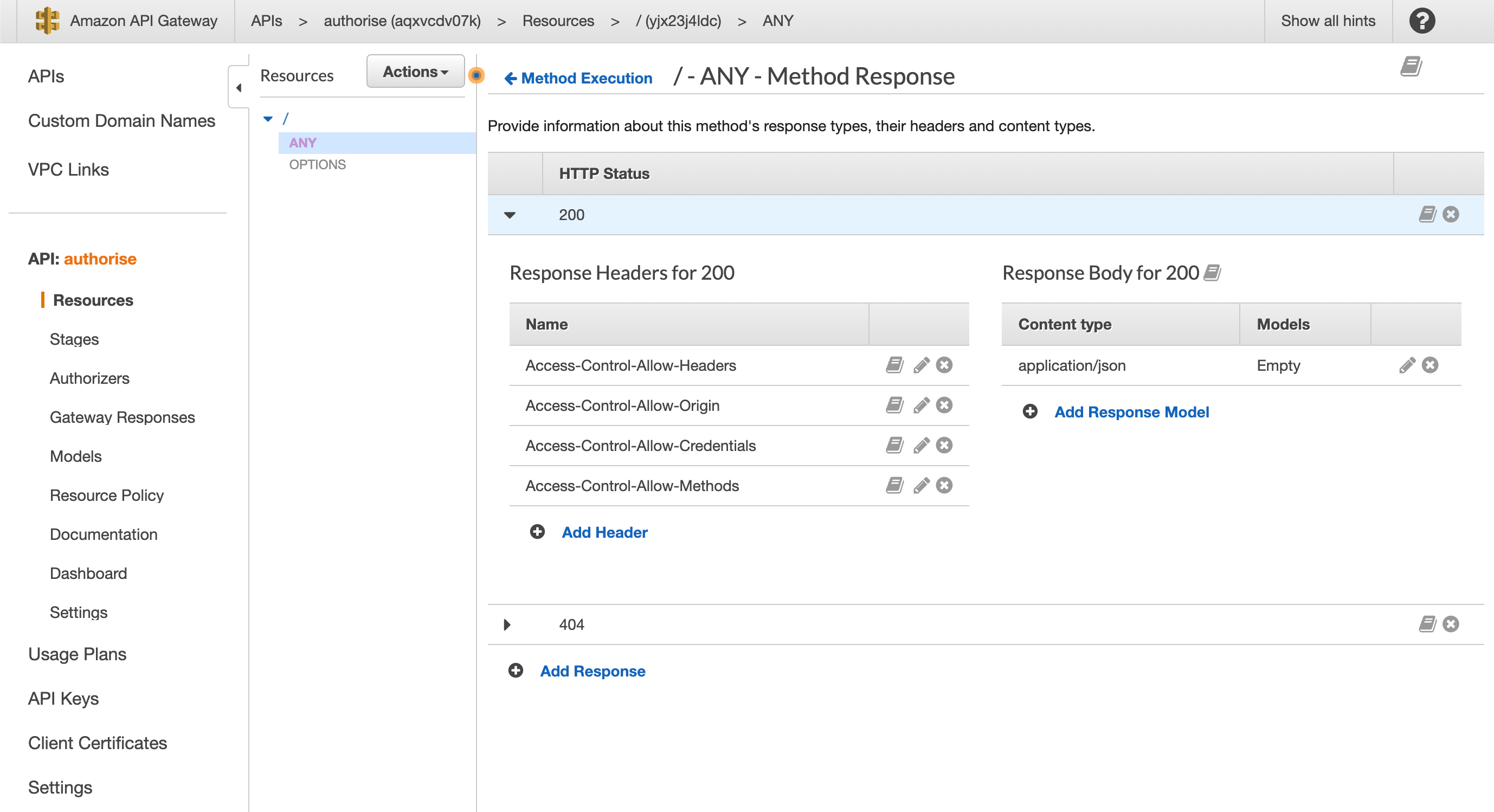Collapse the root resource tree node
Screen dimensions: 1494x812
coord(268,119)
